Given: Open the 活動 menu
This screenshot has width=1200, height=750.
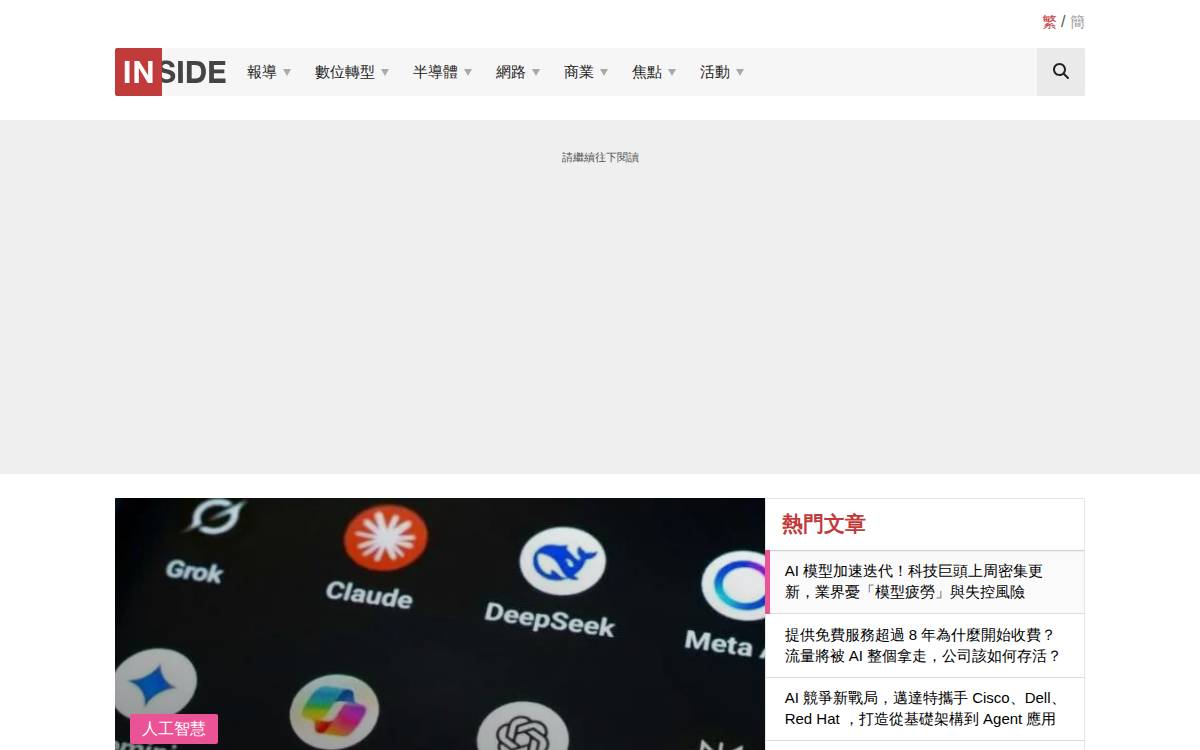Looking at the screenshot, I should click(715, 72).
